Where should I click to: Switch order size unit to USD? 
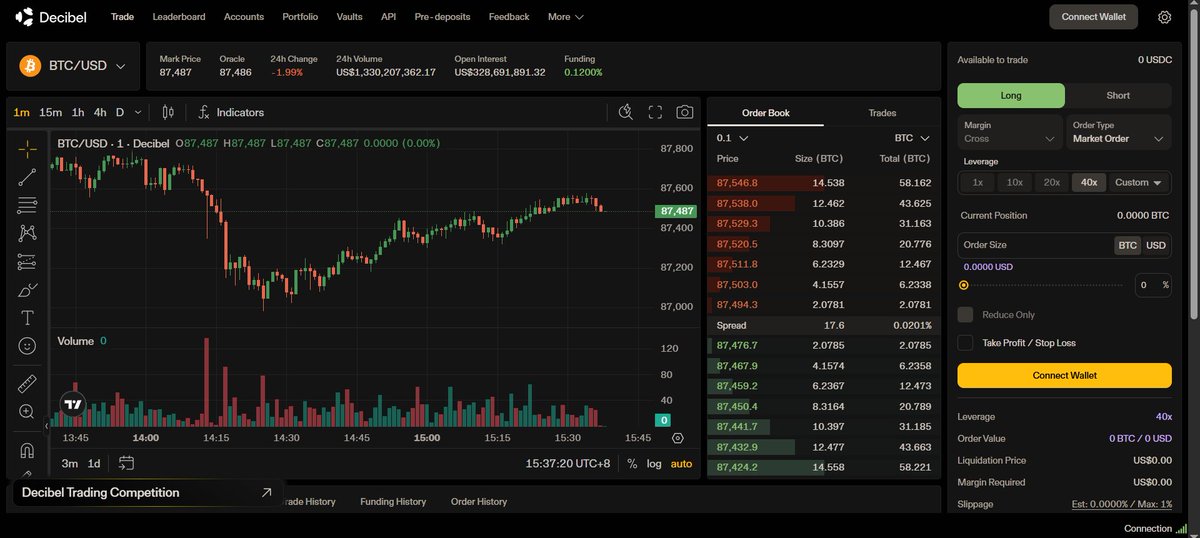pyautogui.click(x=1155, y=245)
